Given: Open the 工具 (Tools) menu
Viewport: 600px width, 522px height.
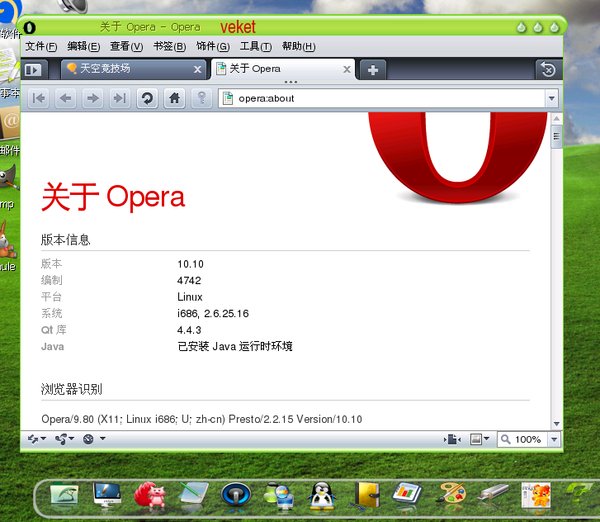Looking at the screenshot, I should [255, 46].
